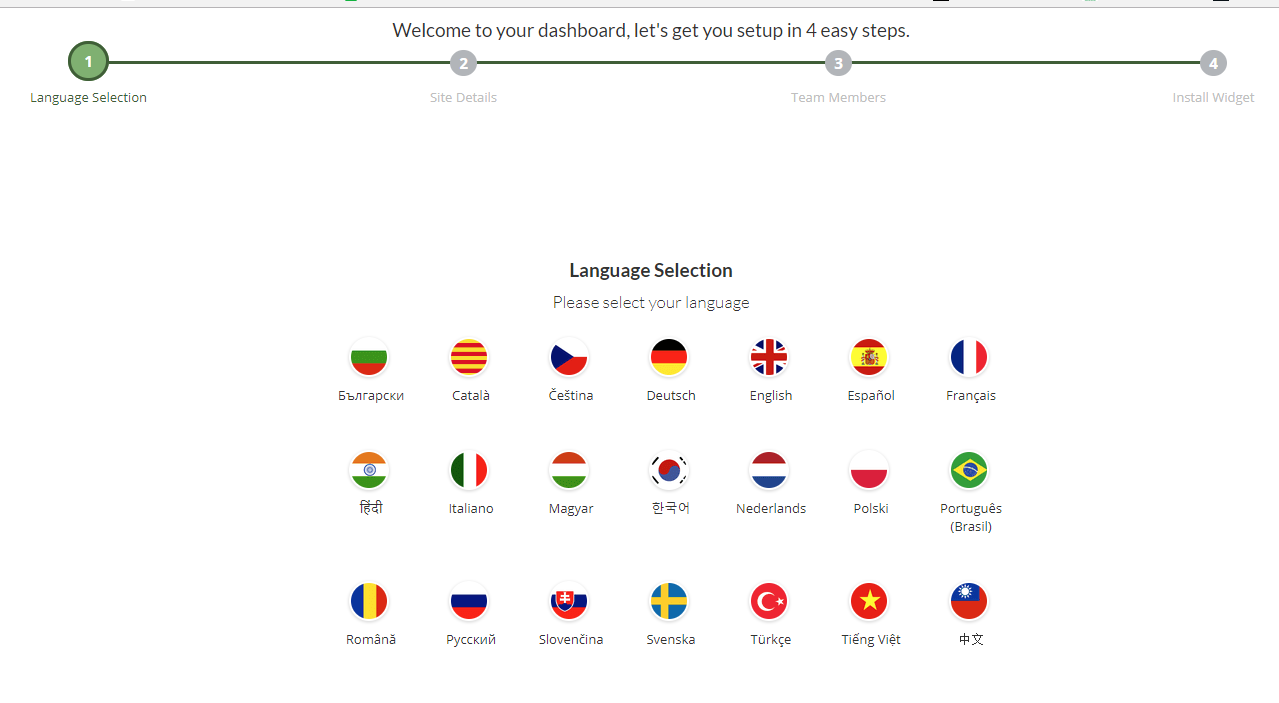Choose the Català flag icon
This screenshot has height=703, width=1279.
coord(469,357)
